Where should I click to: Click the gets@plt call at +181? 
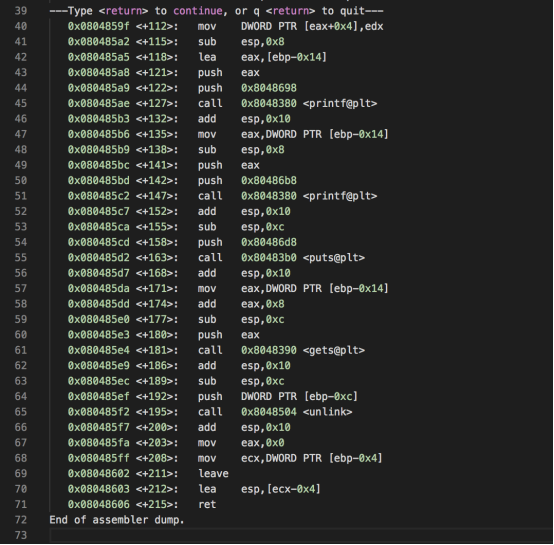coord(281,350)
